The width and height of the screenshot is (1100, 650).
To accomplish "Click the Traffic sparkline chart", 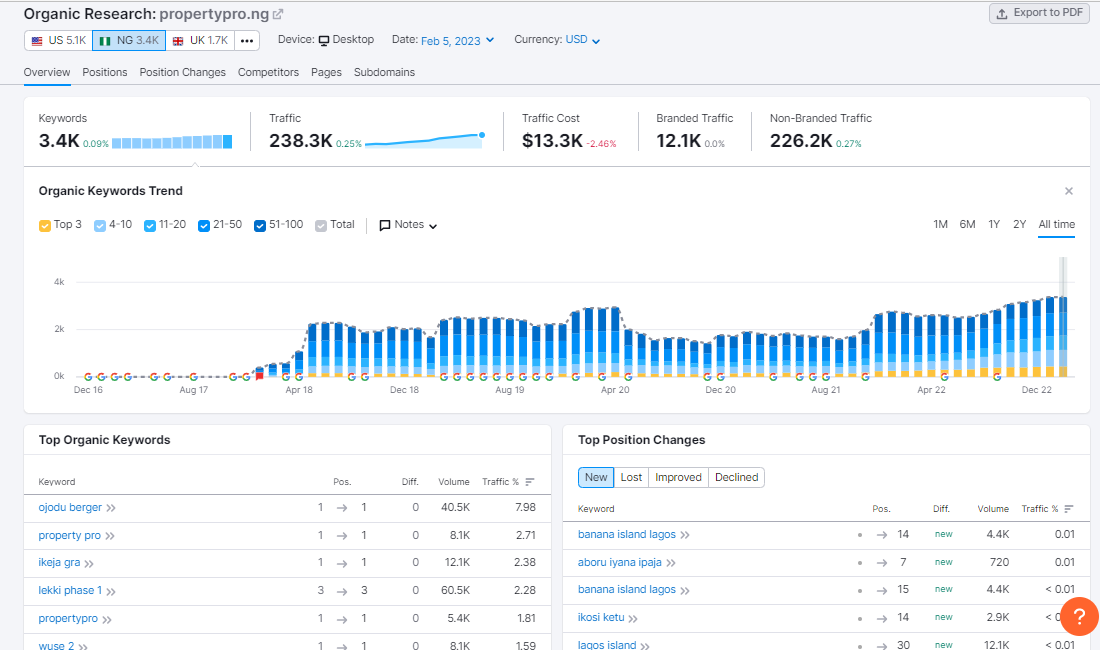I will point(425,140).
